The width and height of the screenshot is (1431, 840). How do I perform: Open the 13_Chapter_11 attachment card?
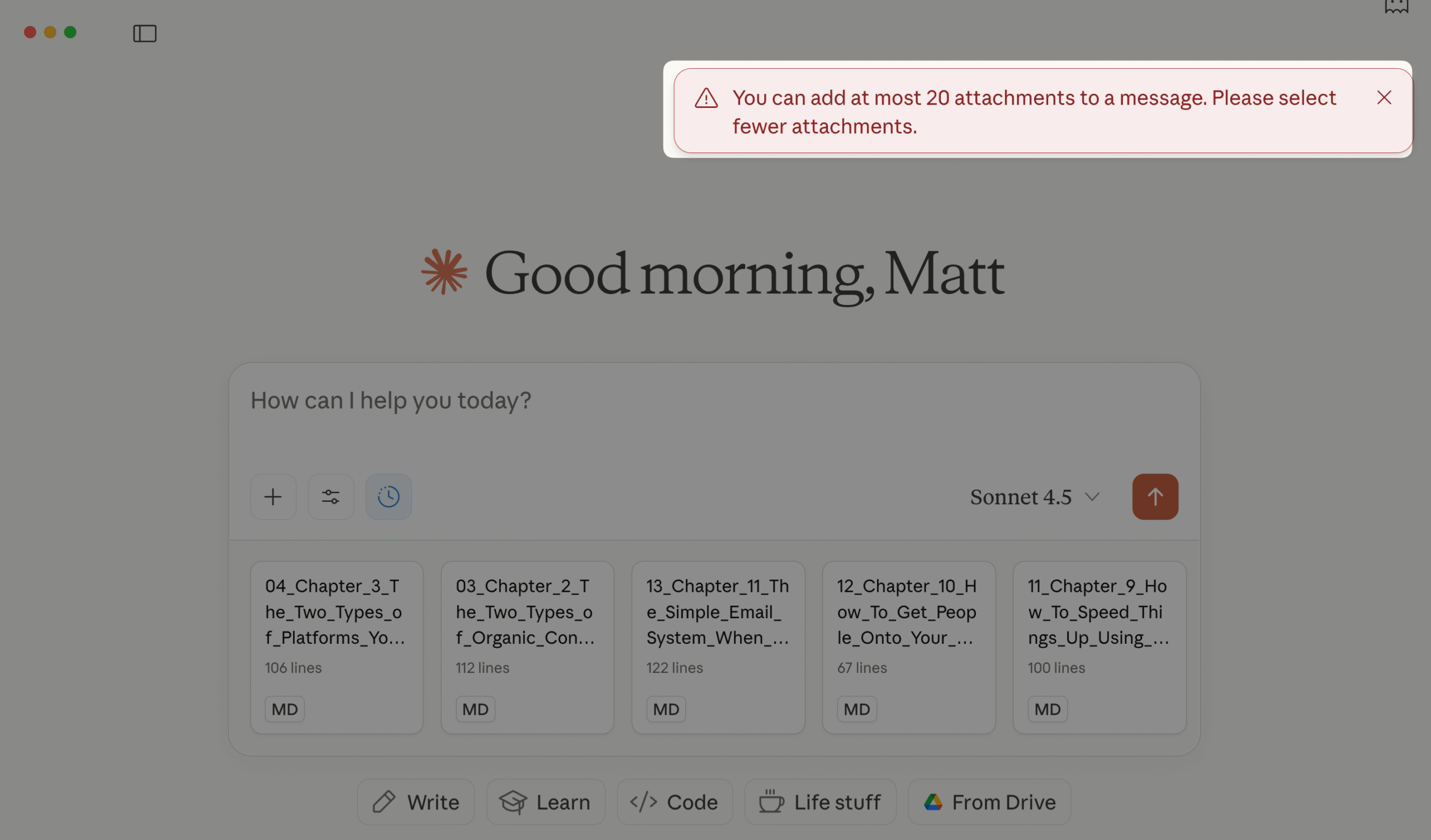[718, 647]
